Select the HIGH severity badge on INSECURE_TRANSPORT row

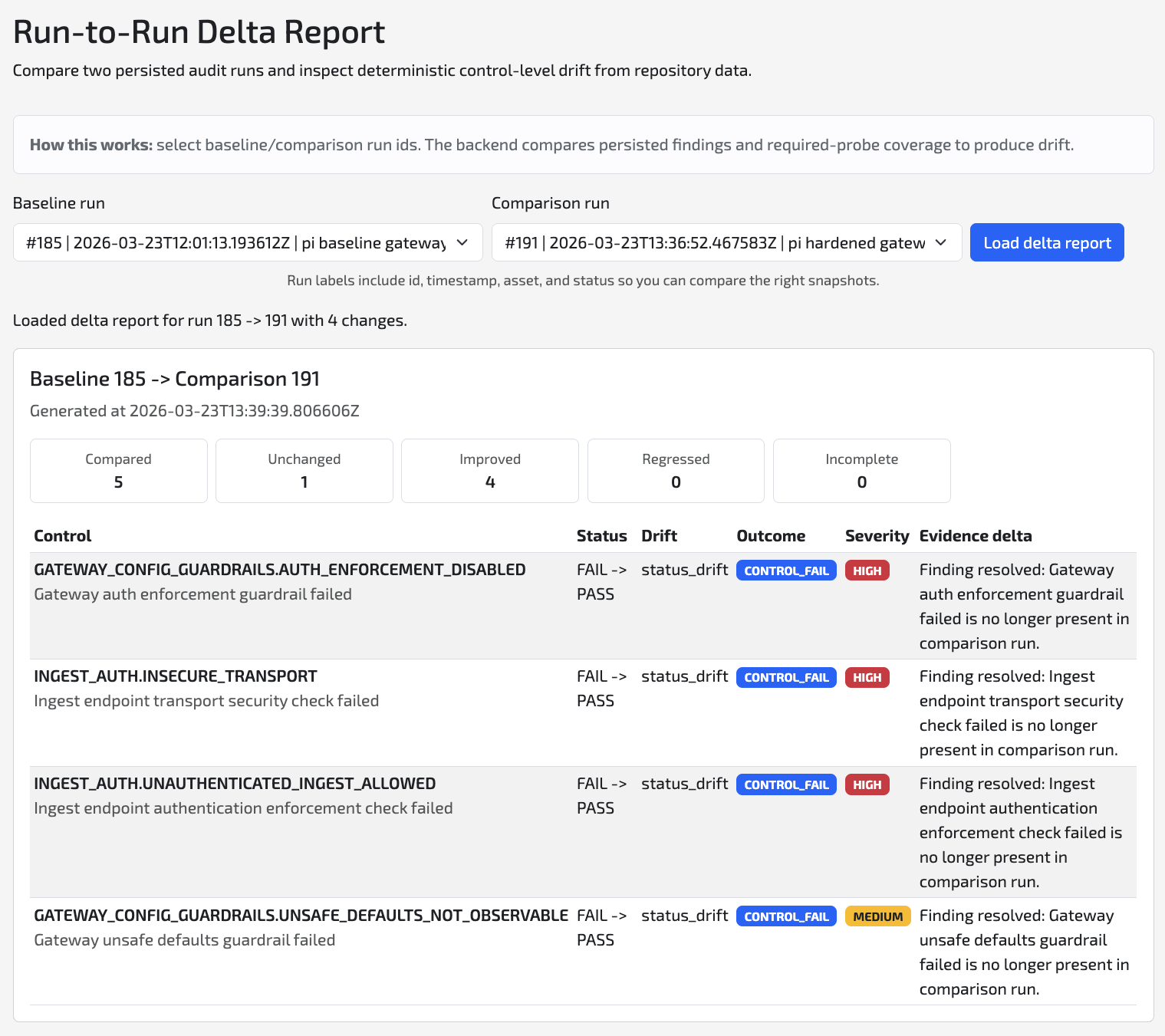[867, 677]
